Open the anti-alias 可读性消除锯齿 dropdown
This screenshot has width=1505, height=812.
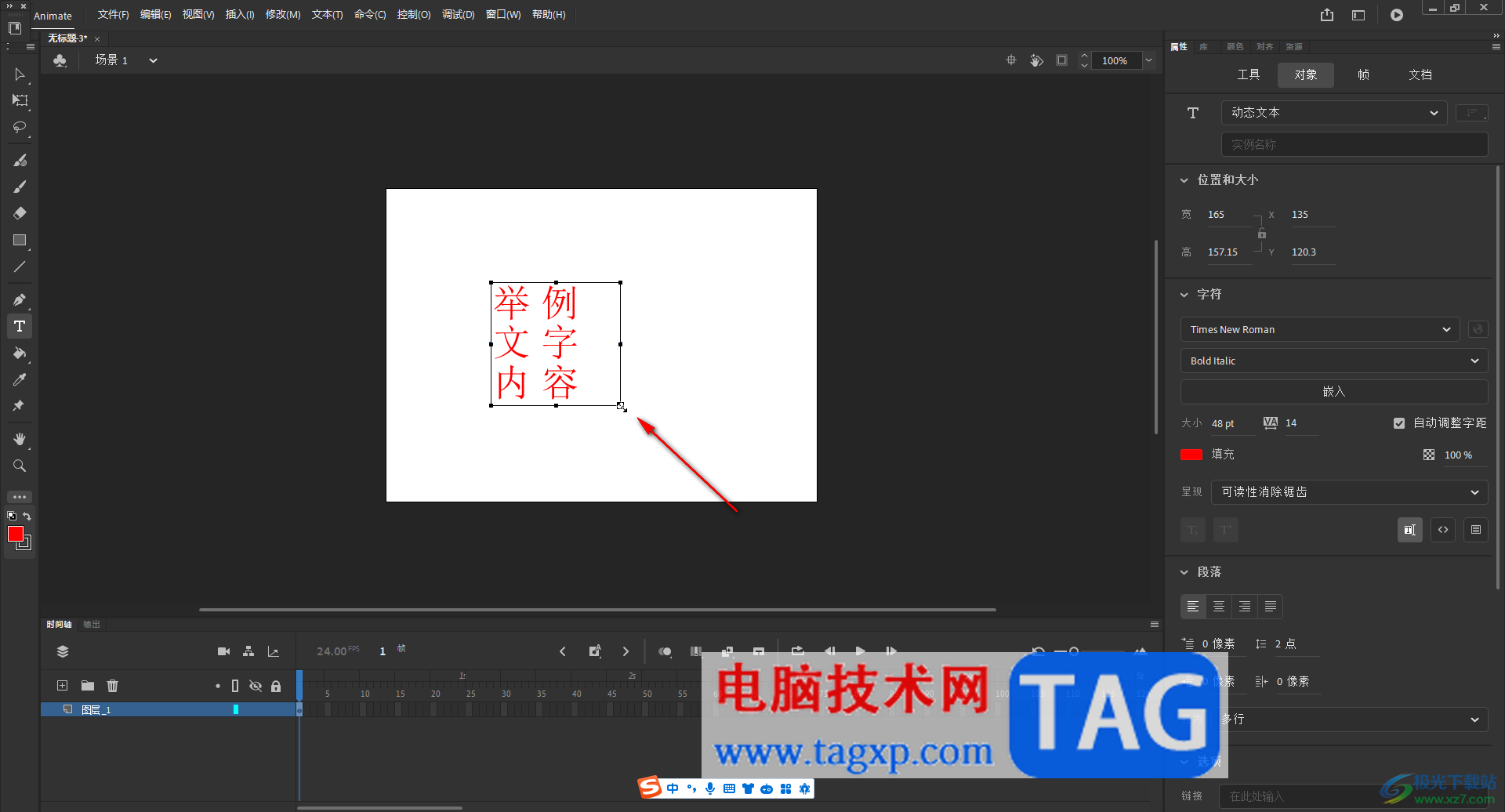pos(1350,492)
